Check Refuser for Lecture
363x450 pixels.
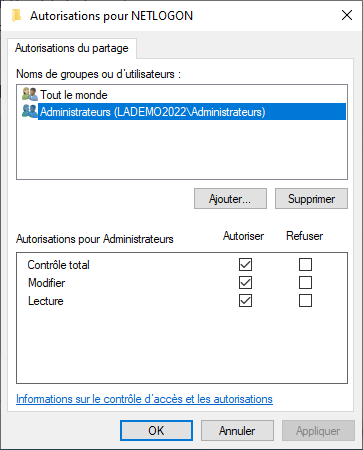coord(305,301)
